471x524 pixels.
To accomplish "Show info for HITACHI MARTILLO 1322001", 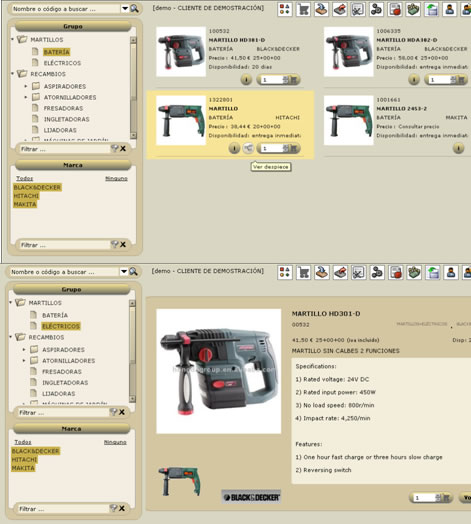I will click(234, 148).
